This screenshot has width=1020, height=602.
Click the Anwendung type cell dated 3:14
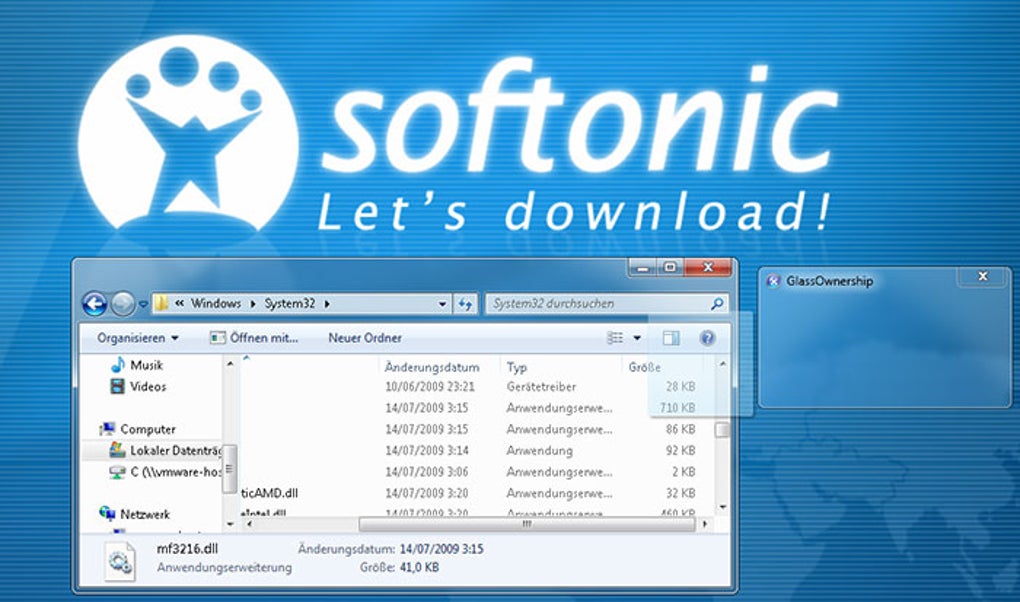[x=540, y=450]
